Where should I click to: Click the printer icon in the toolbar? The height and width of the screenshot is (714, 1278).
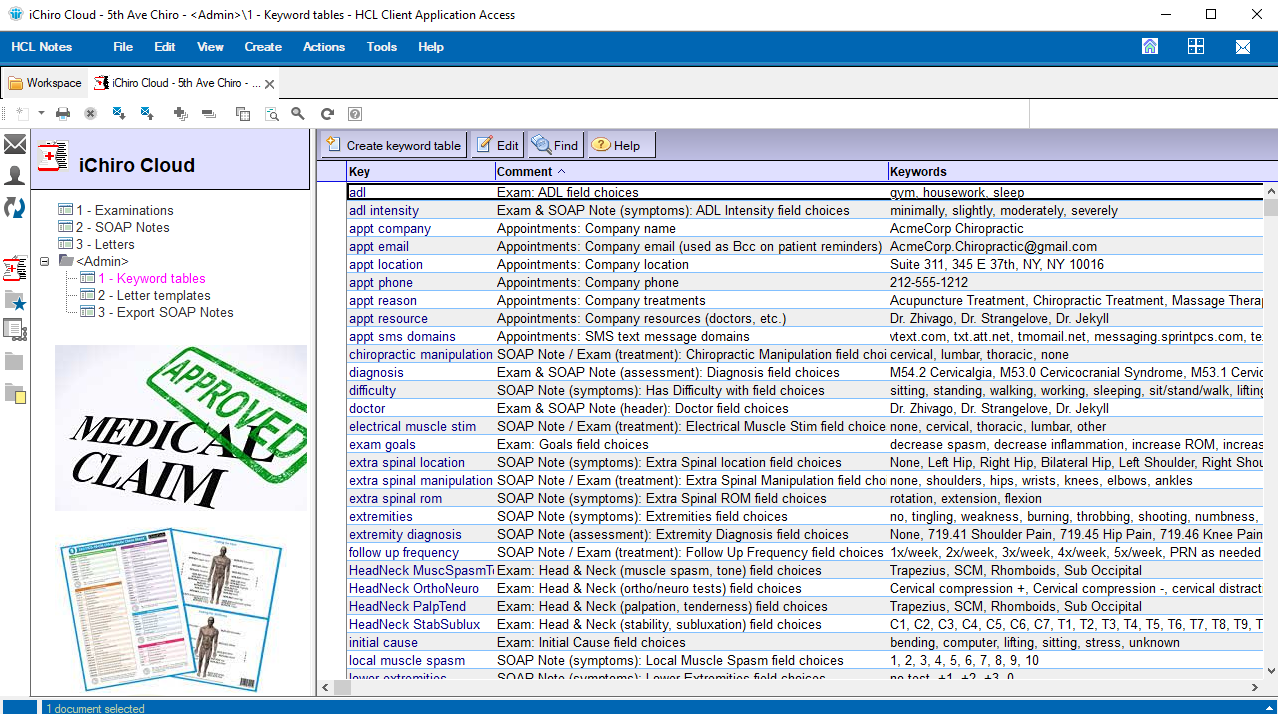[x=63, y=114]
